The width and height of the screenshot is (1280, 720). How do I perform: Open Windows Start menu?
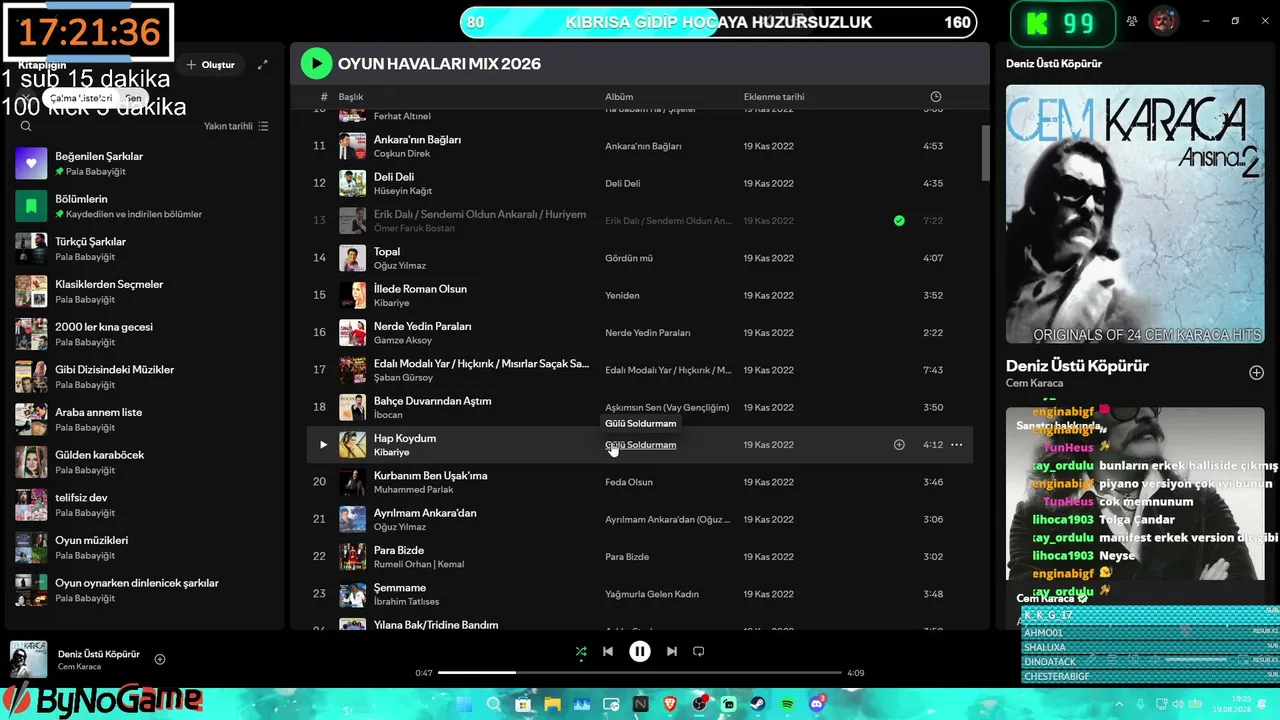pyautogui.click(x=464, y=705)
